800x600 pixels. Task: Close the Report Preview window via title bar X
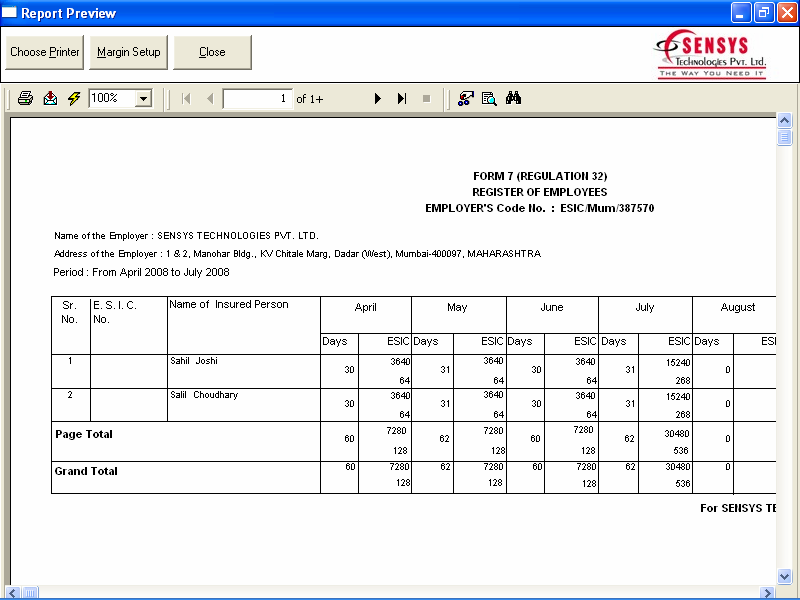[x=787, y=13]
